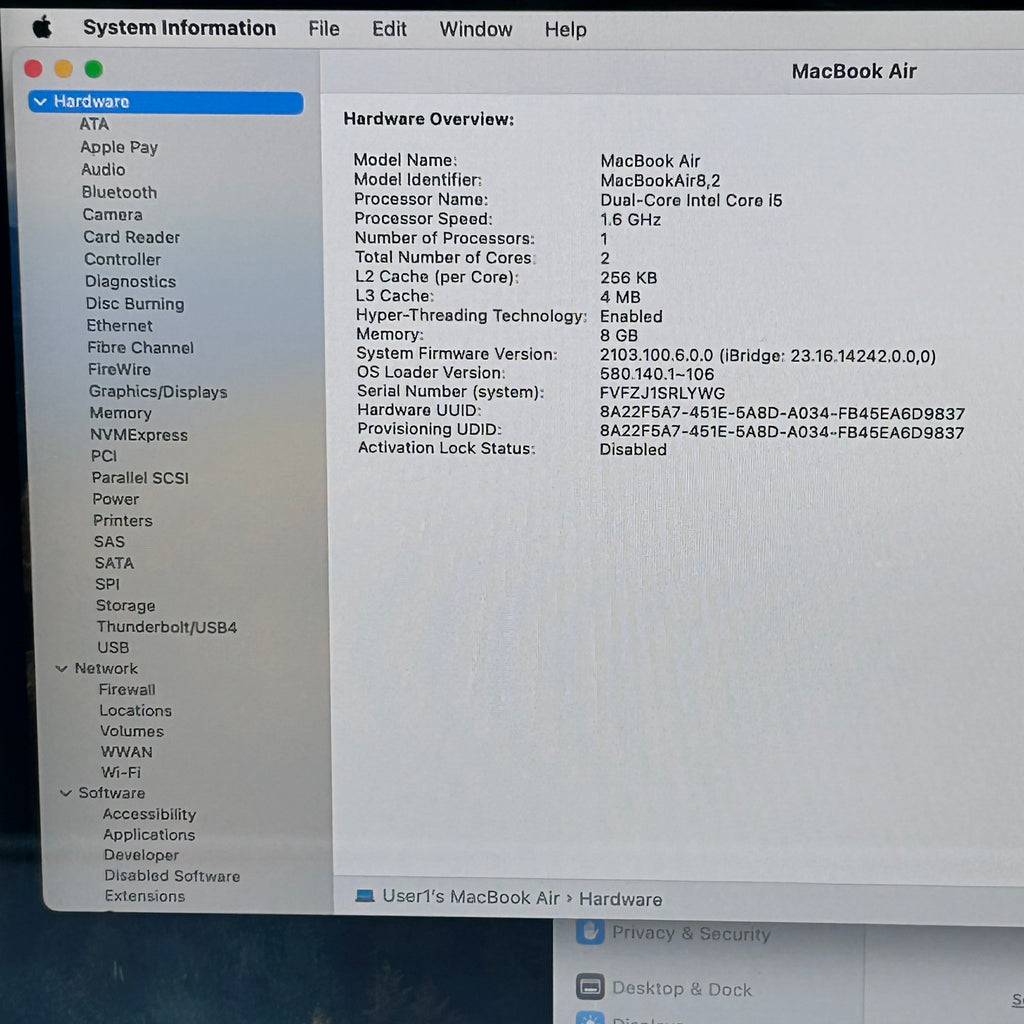Open Desktop & Dock in System Settings window
This screenshot has width=1024, height=1024.
(x=682, y=989)
